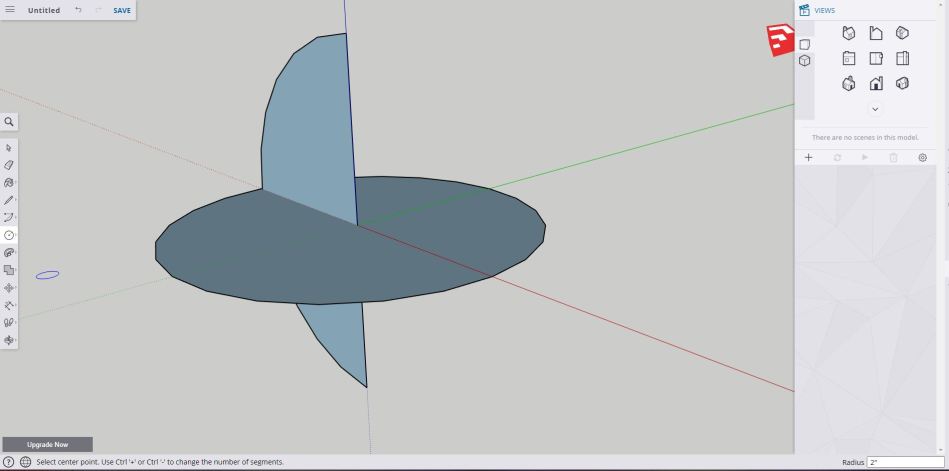Viewport: 949px width, 471px height.
Task: Click the Radius measurement input field
Action: click(x=905, y=462)
